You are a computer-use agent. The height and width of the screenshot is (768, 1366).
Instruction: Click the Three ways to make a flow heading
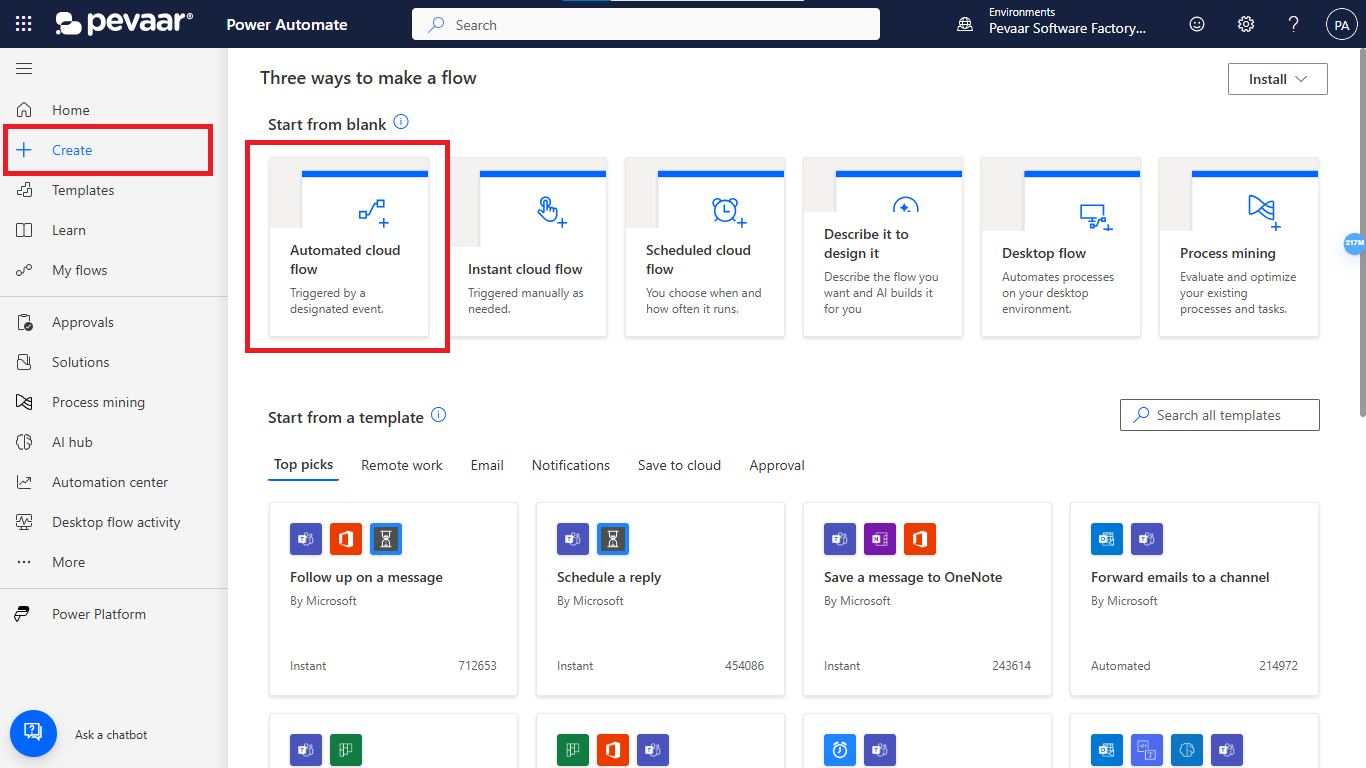pos(368,78)
